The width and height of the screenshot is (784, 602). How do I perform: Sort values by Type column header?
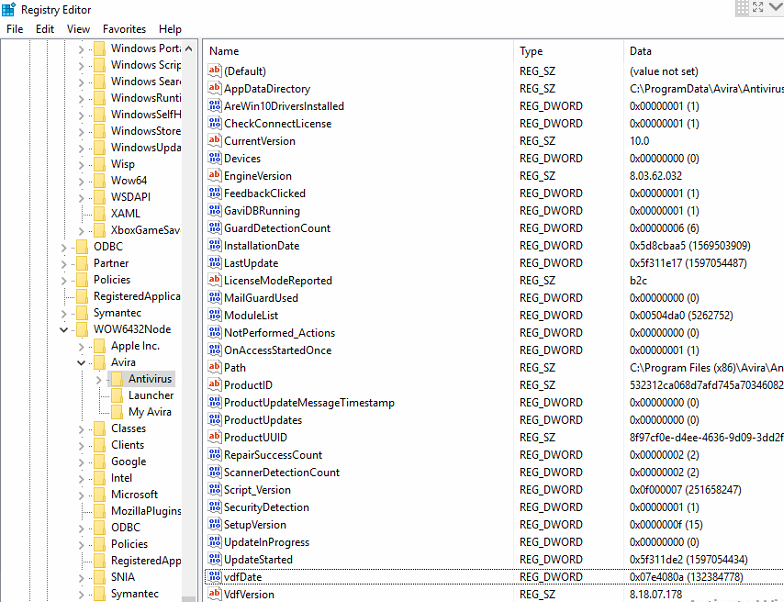[568, 51]
